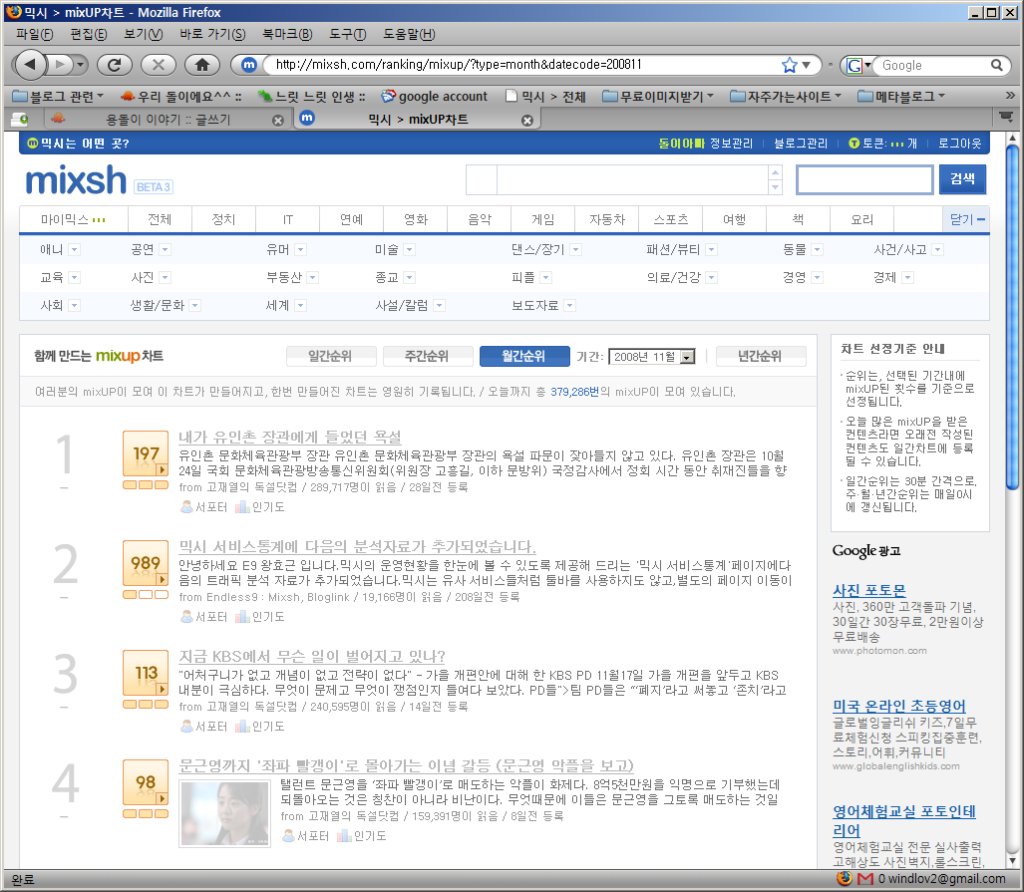
Task: Select the 마이믹스 tab
Action: coord(73,219)
